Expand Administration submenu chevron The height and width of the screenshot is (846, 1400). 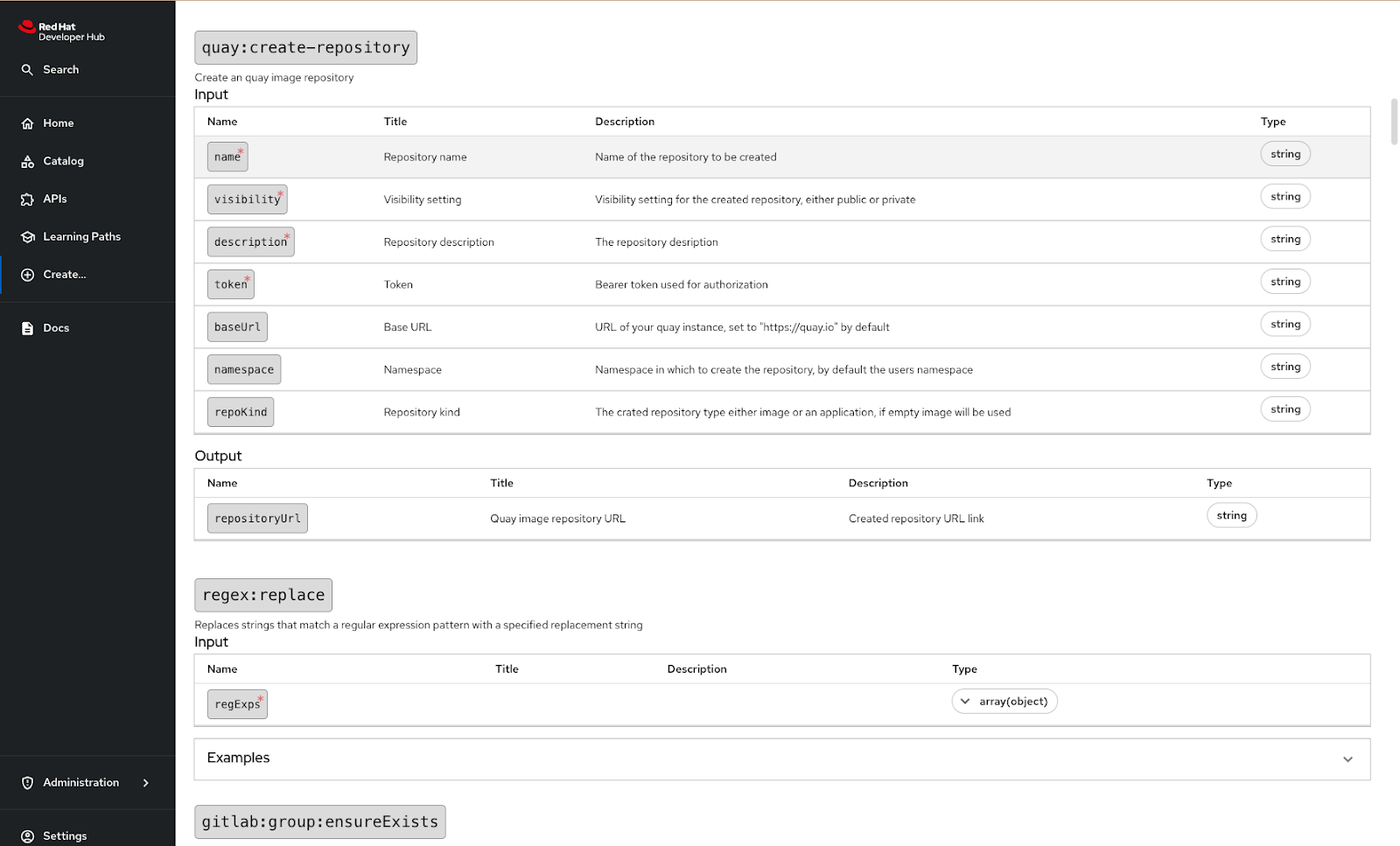tap(146, 783)
